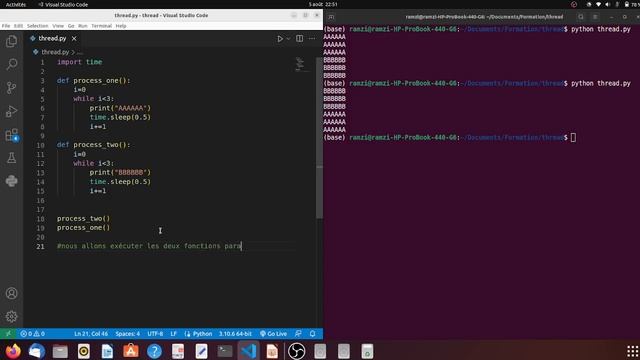The image size is (640, 360).
Task: Open the Edit menu
Action: coord(18,26)
